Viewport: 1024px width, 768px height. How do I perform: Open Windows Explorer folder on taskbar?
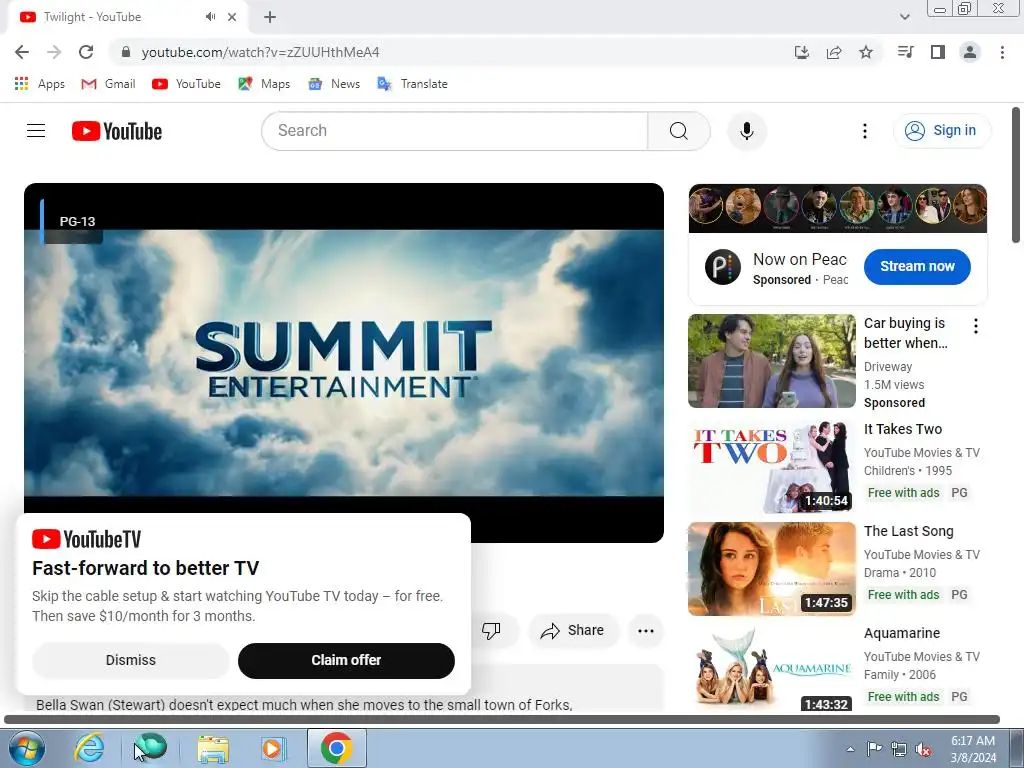point(213,748)
